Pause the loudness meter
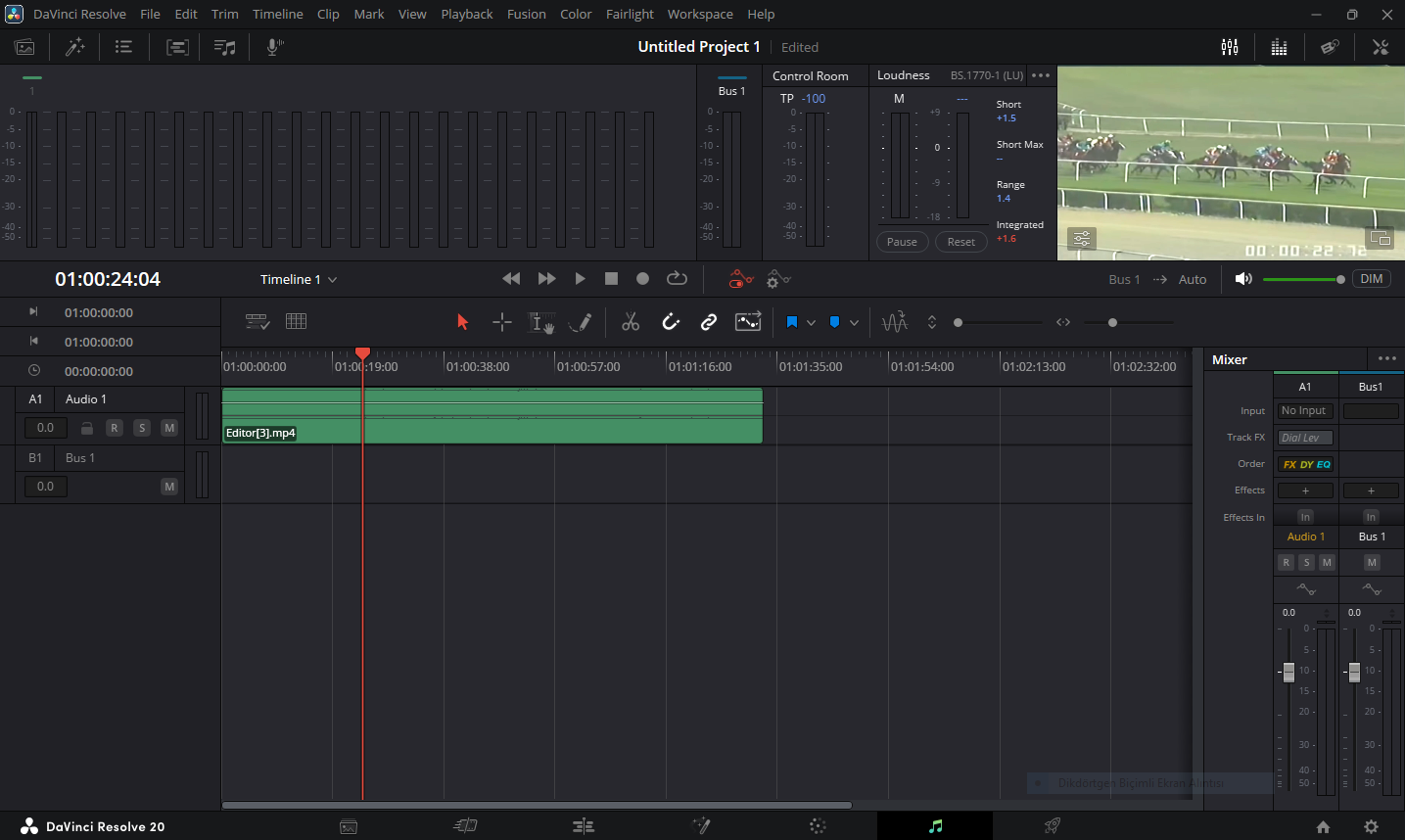 [902, 242]
